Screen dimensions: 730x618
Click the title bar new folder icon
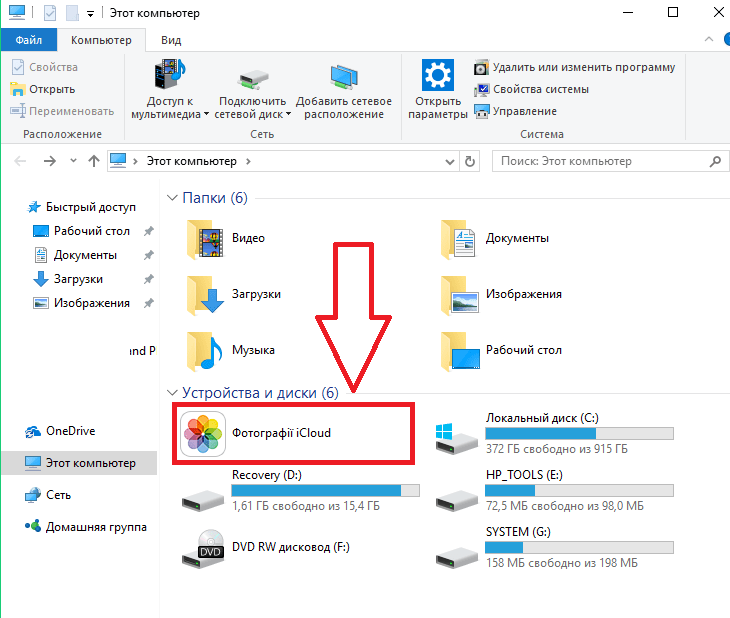[x=72, y=13]
